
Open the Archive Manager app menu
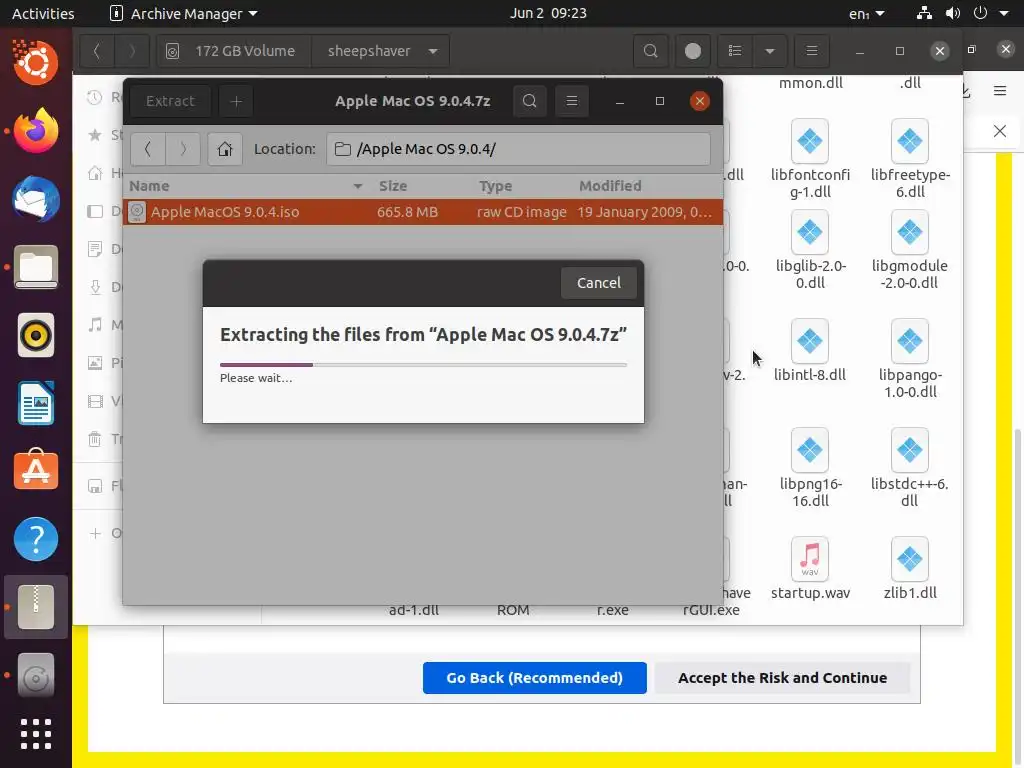(x=184, y=13)
